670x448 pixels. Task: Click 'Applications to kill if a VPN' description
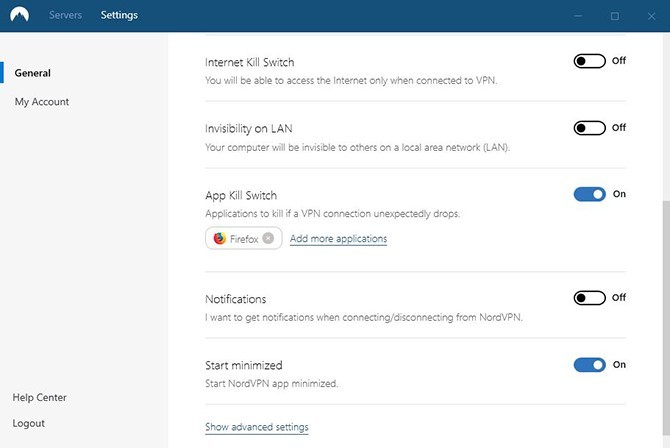[x=332, y=213]
